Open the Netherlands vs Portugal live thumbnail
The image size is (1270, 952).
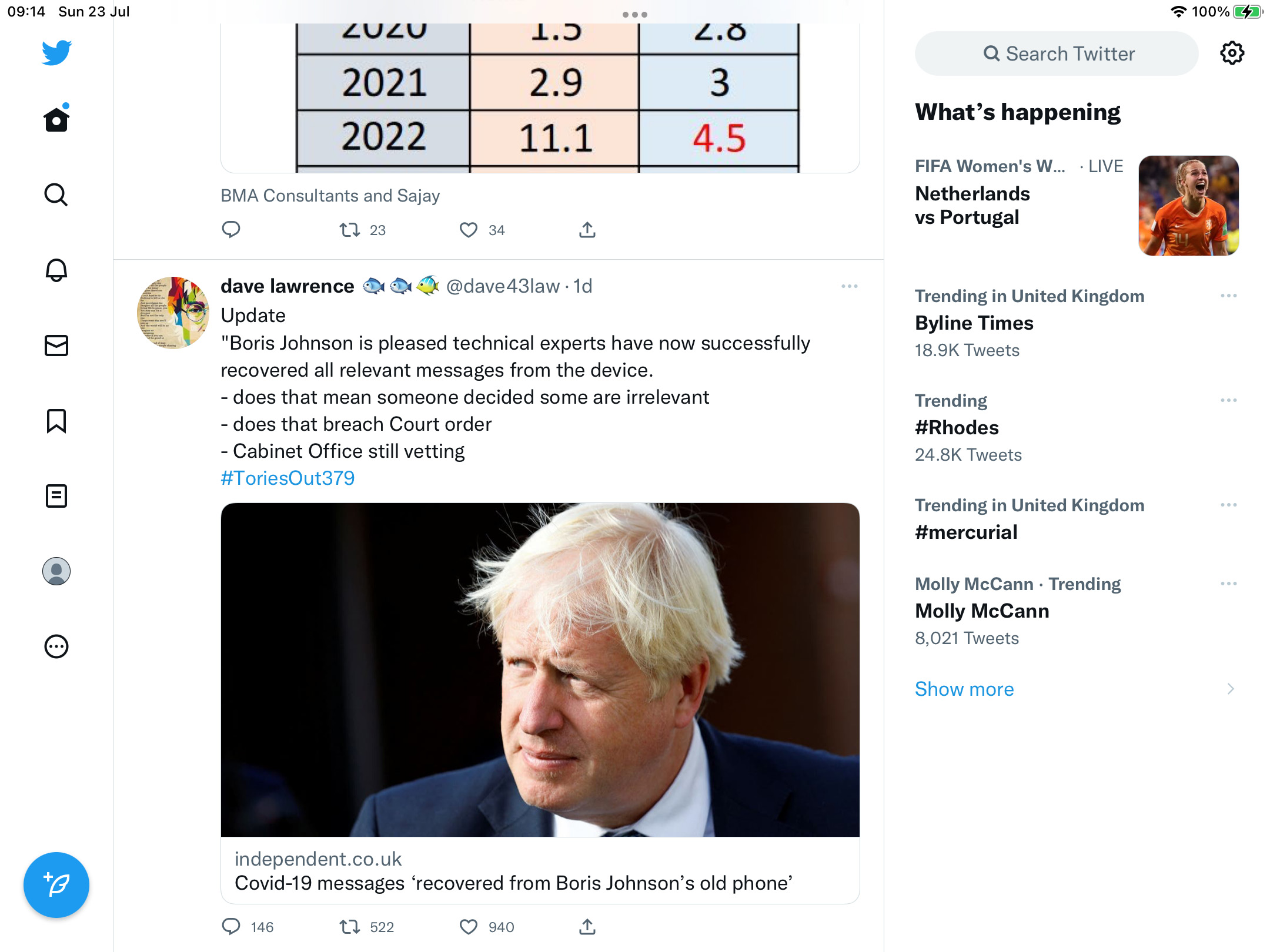click(x=1188, y=206)
